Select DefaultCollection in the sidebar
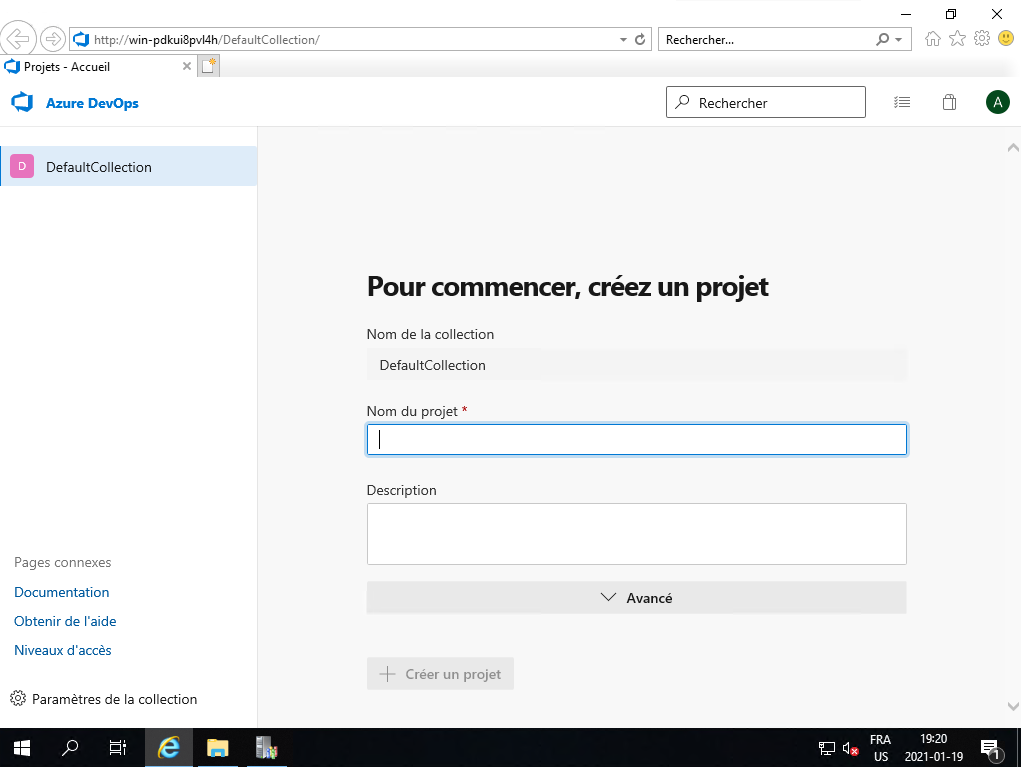This screenshot has width=1021, height=767. tap(128, 167)
